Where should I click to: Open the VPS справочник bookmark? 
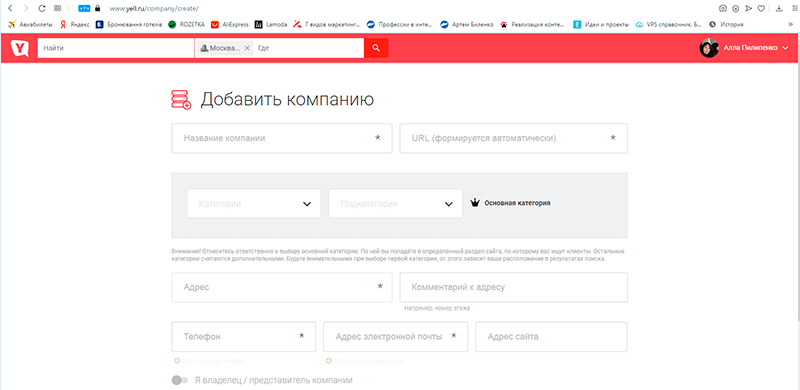point(668,24)
